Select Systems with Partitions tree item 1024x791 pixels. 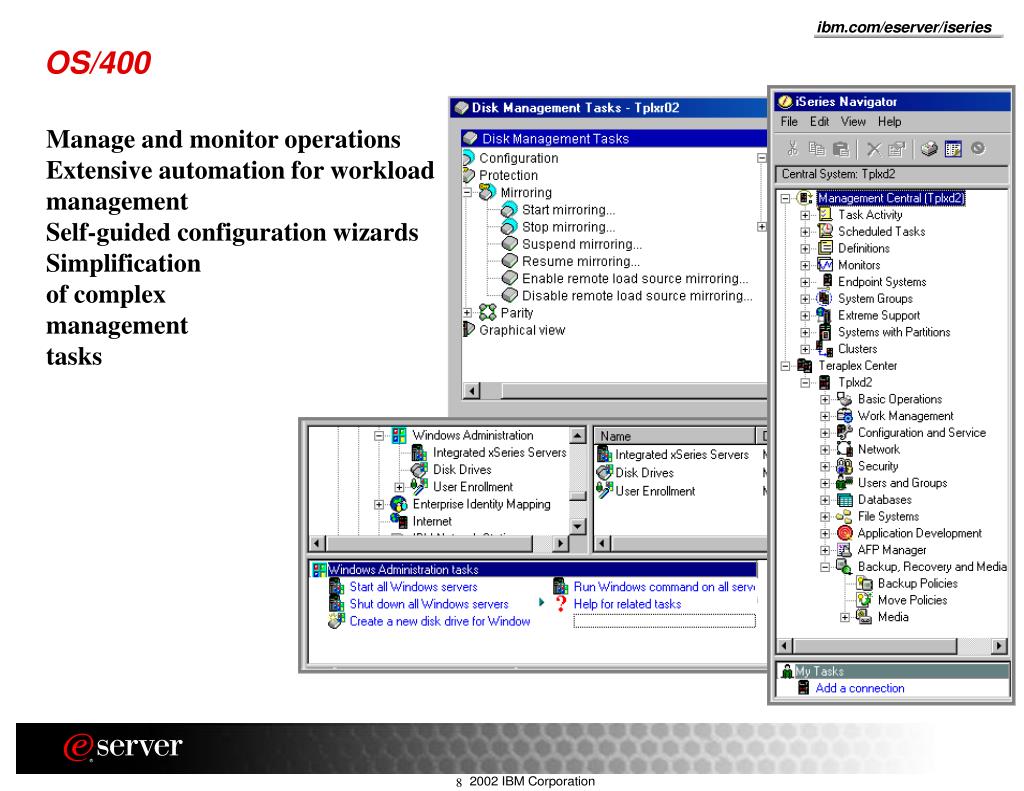(x=893, y=332)
